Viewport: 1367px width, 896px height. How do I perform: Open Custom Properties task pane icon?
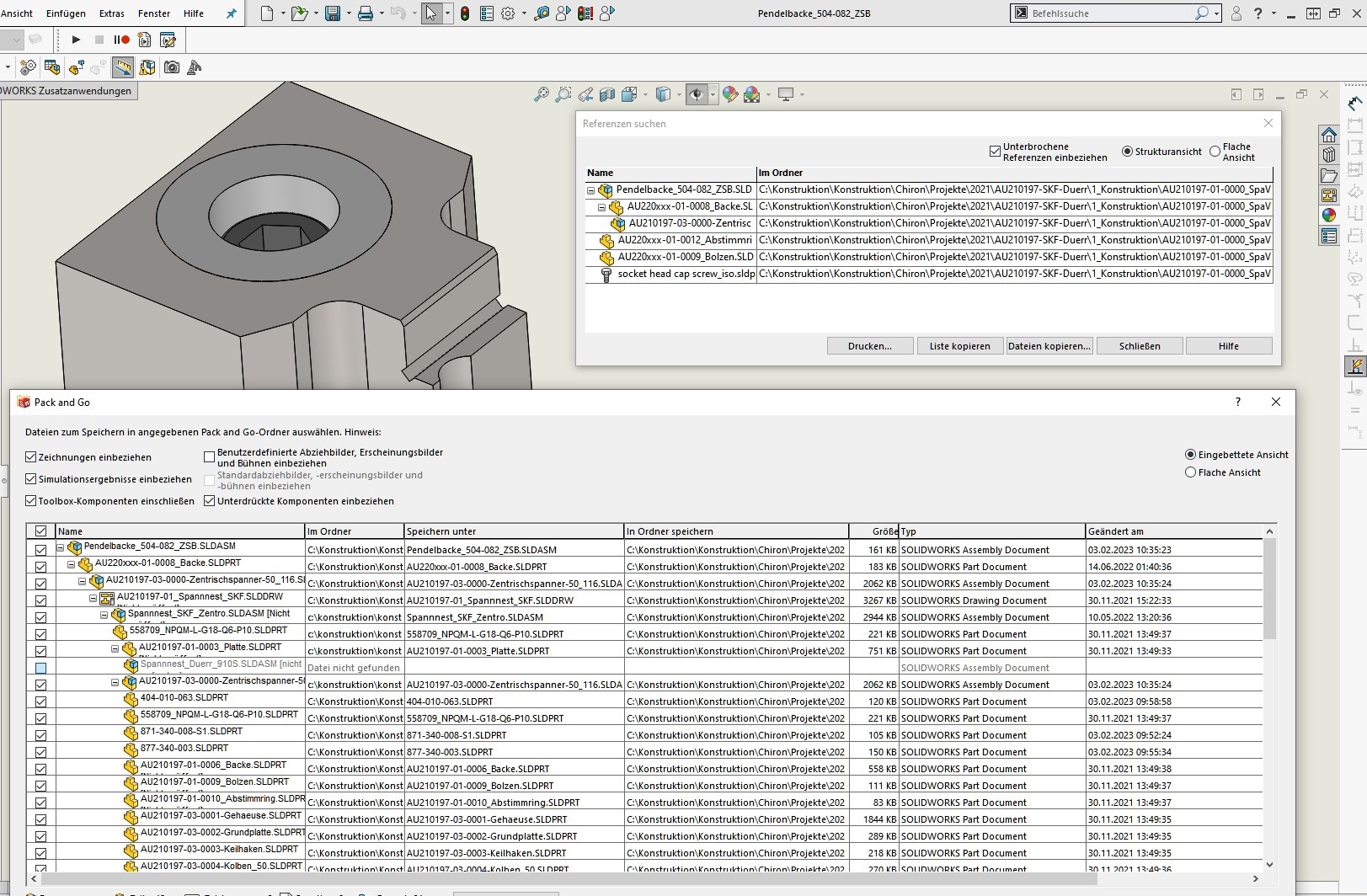click(x=1329, y=236)
